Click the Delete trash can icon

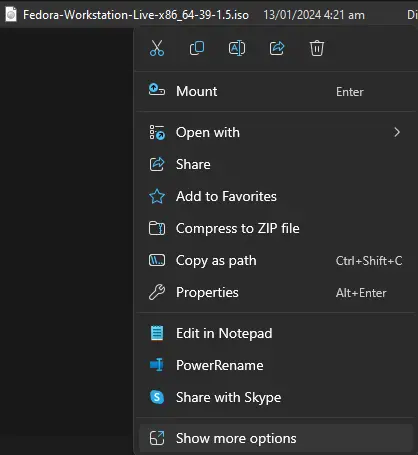[x=317, y=48]
